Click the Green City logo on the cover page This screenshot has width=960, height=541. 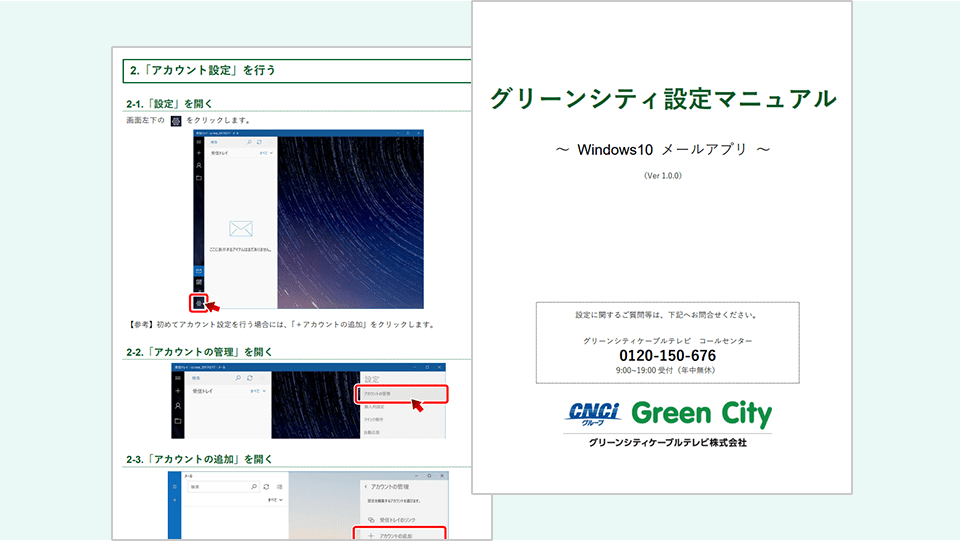tap(702, 414)
